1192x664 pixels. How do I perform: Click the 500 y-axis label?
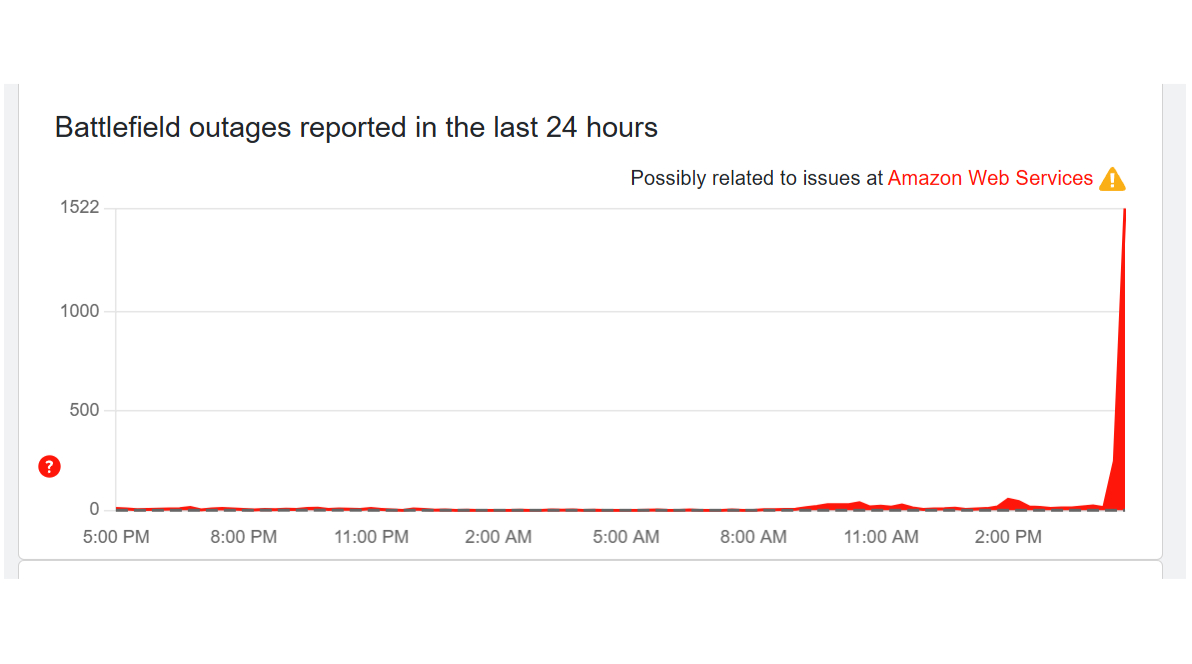click(84, 410)
